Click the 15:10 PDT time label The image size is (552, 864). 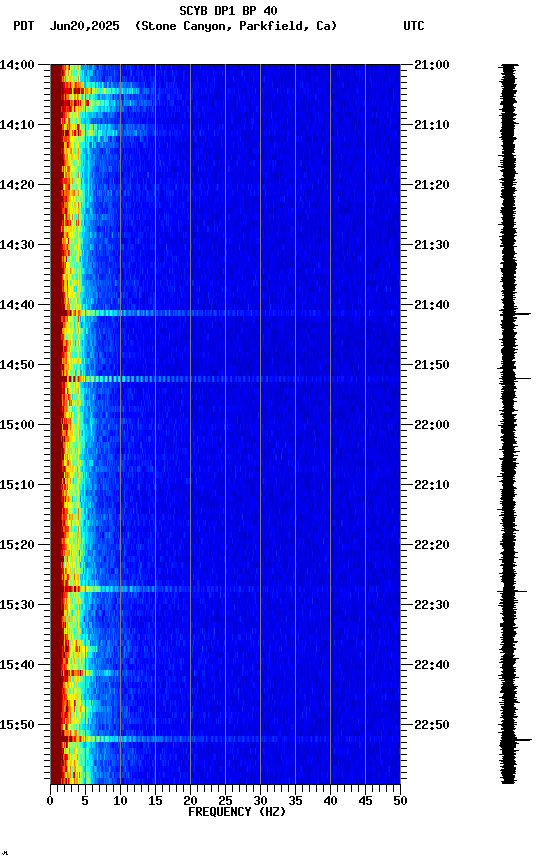pyautogui.click(x=17, y=485)
